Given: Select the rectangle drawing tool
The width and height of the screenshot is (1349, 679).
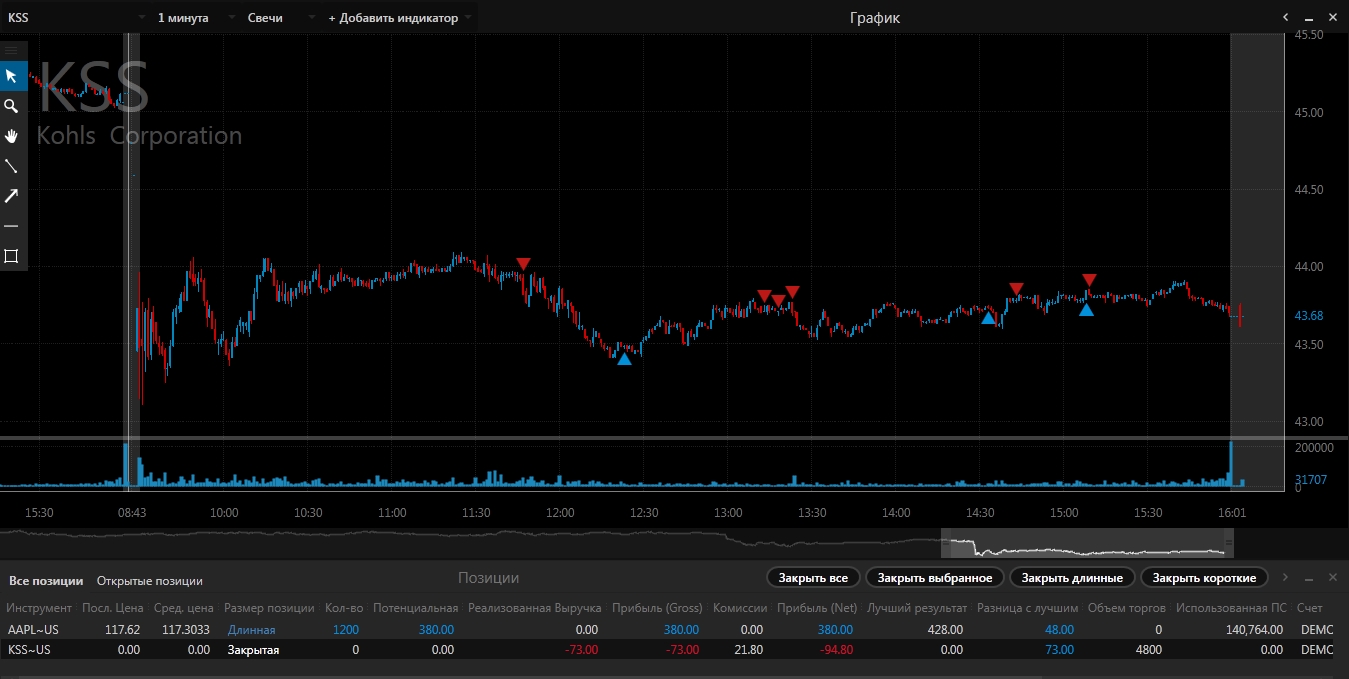Looking at the screenshot, I should click(x=12, y=256).
